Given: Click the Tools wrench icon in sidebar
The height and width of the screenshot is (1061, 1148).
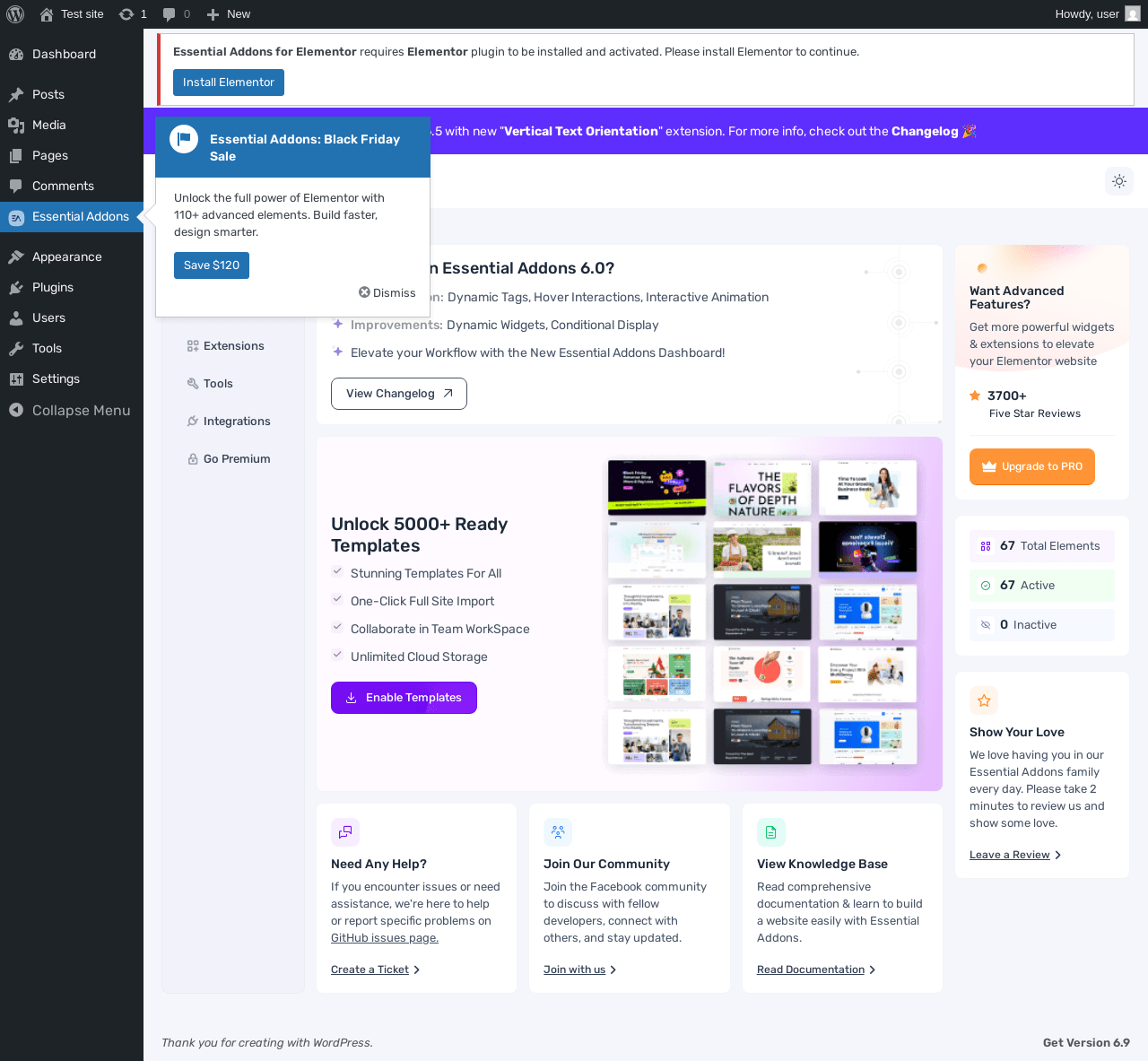Looking at the screenshot, I should pyautogui.click(x=16, y=348).
